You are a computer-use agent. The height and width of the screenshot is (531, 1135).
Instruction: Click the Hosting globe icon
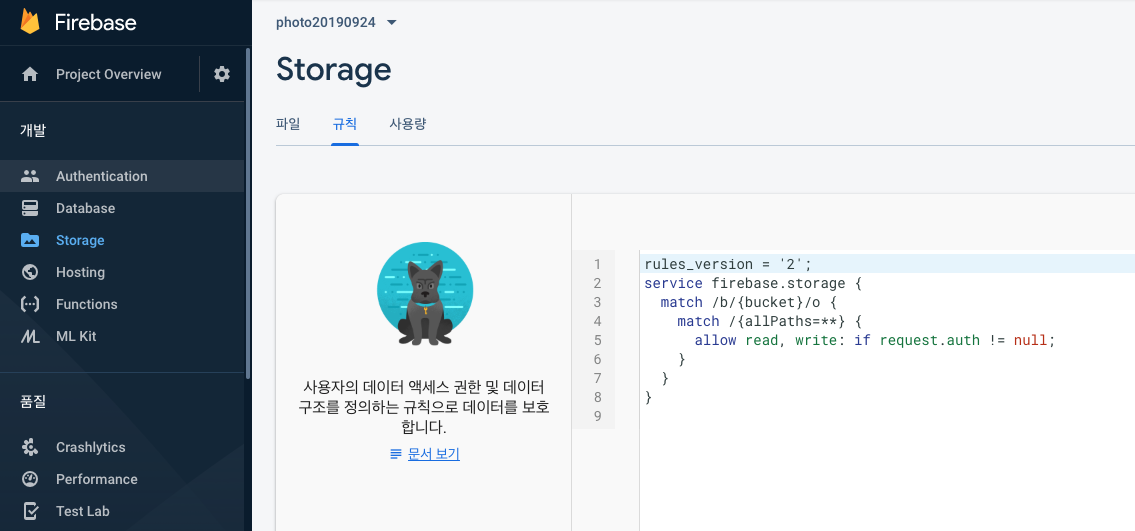pos(30,272)
